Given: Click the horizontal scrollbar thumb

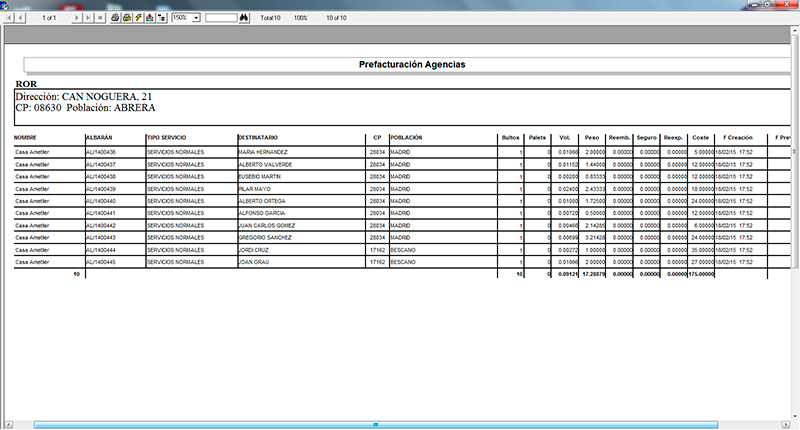Looking at the screenshot, I should click(x=376, y=424).
